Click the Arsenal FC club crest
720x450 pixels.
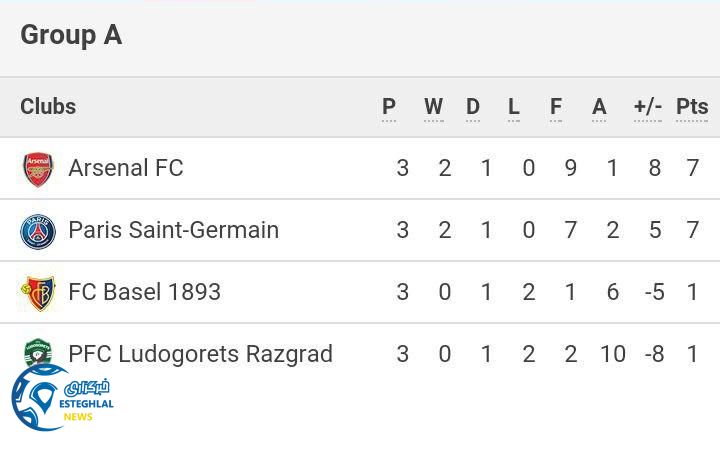38,169
